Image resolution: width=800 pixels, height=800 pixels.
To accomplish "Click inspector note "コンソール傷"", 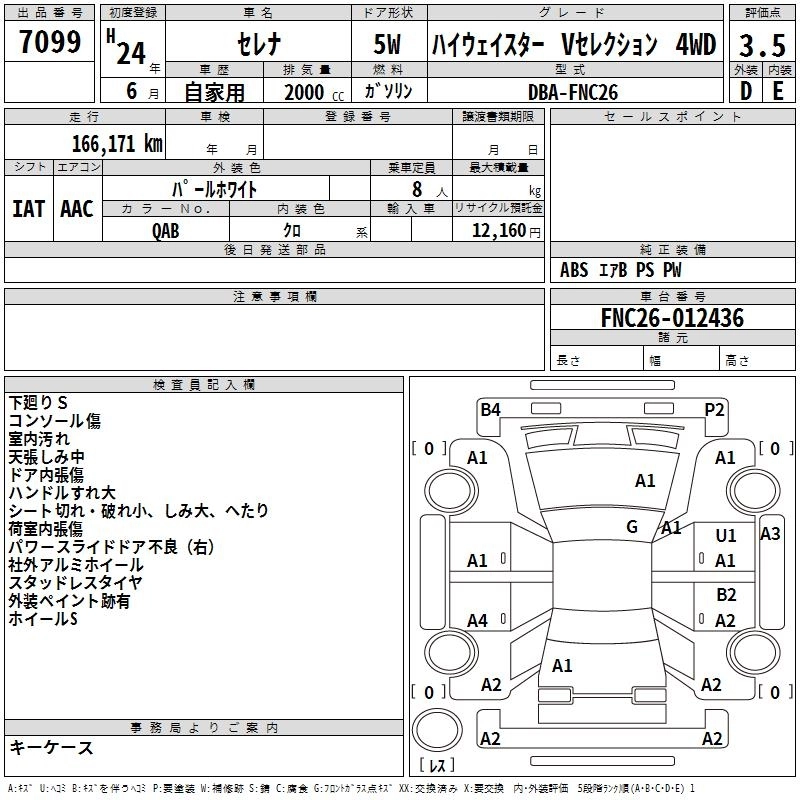I will (x=55, y=421).
